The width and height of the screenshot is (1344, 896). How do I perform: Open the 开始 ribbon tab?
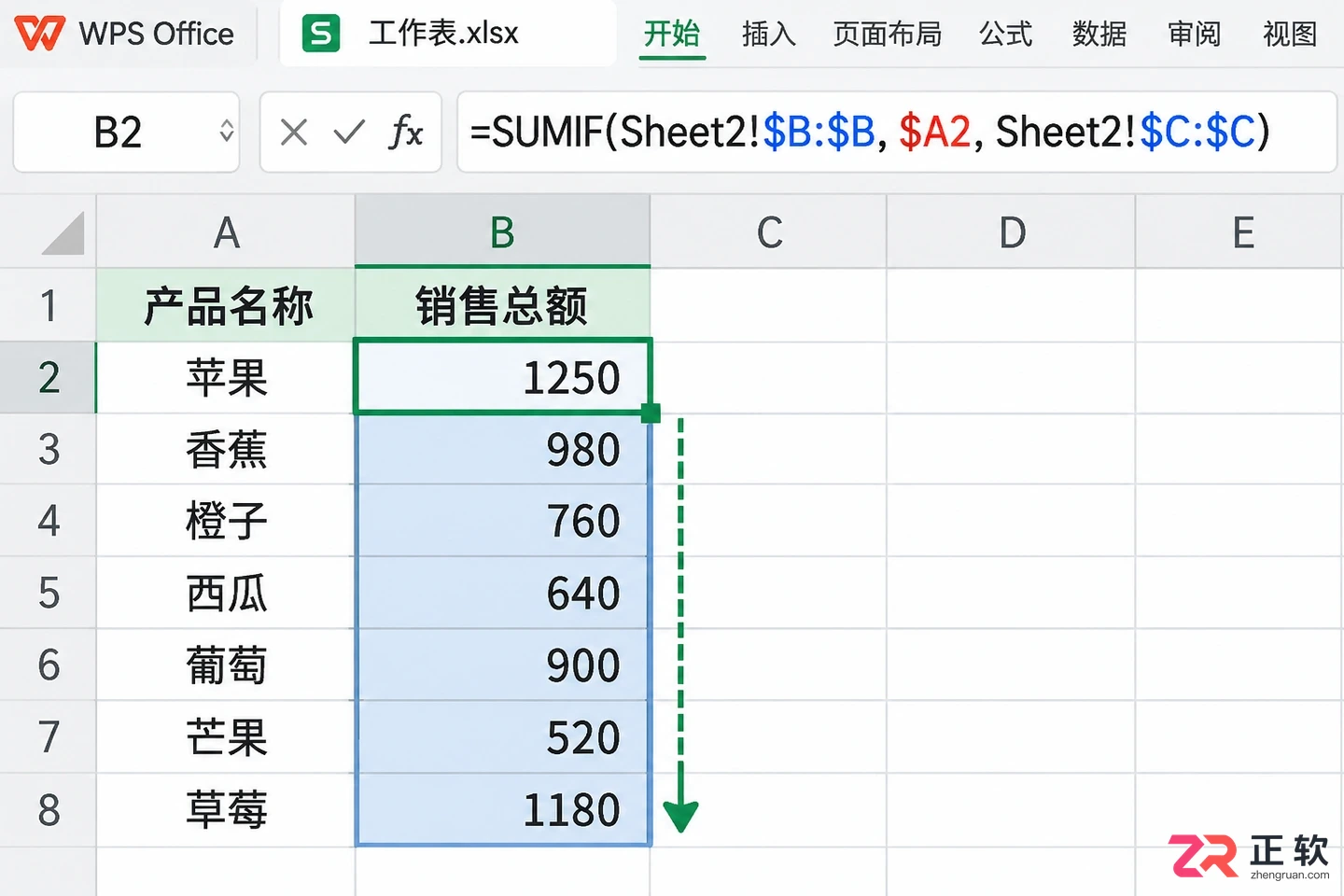[x=672, y=35]
